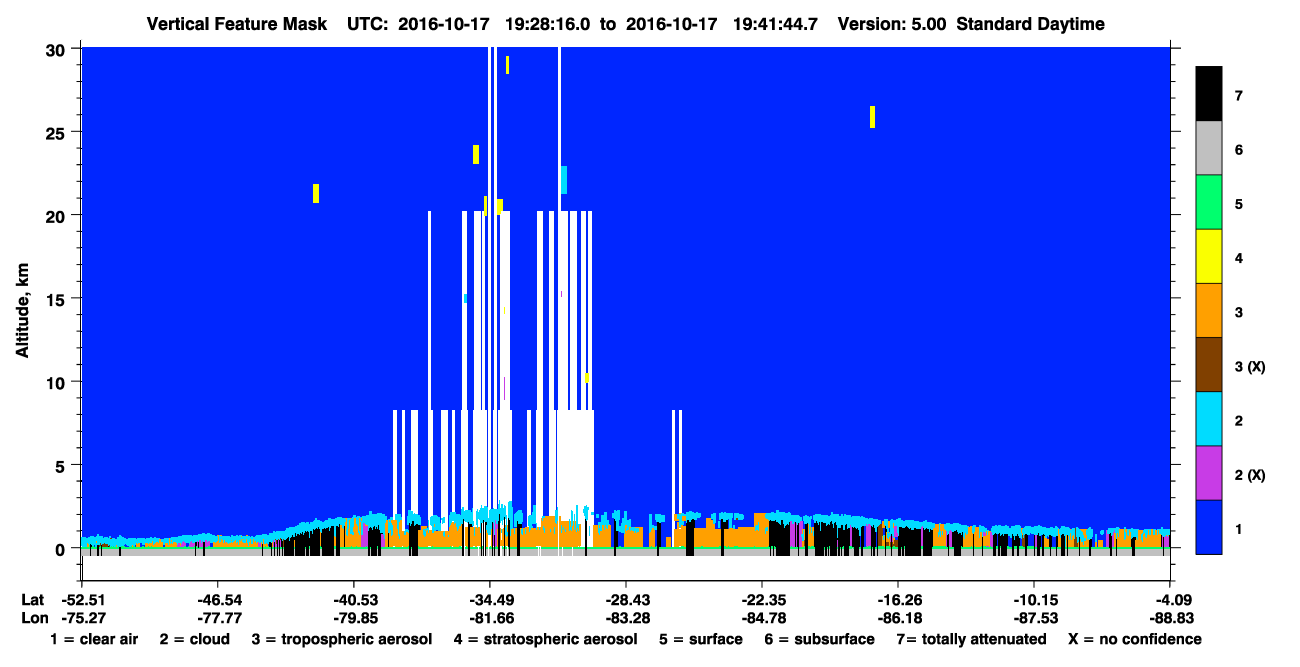Click longitude value '-77.77'
This screenshot has height=667, width=1300.
click(x=217, y=618)
